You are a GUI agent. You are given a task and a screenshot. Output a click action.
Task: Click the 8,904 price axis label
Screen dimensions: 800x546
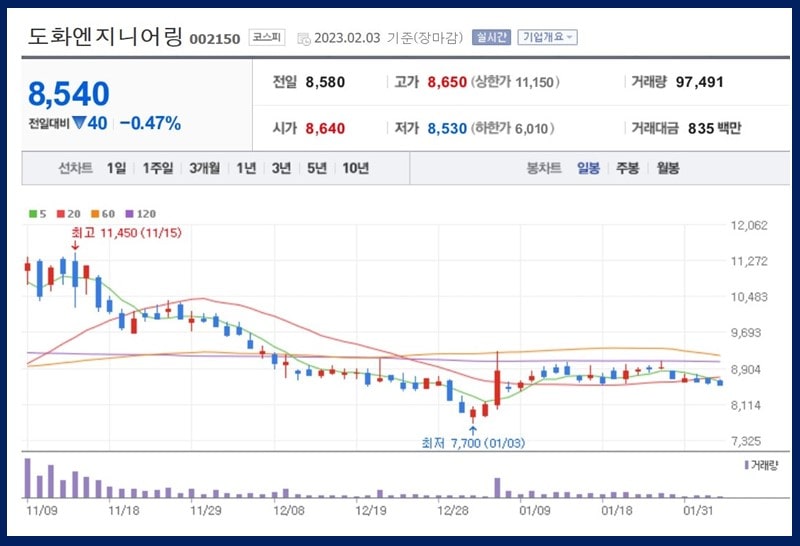click(x=746, y=369)
